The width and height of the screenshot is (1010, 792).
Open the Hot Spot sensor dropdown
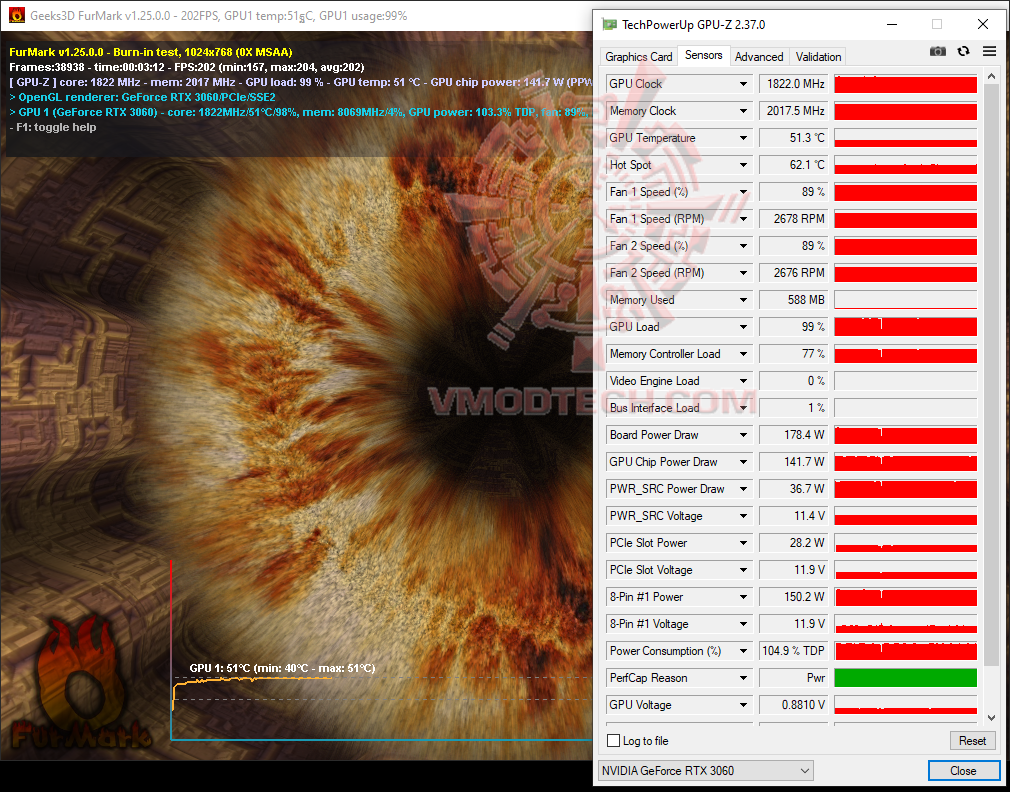pos(743,165)
